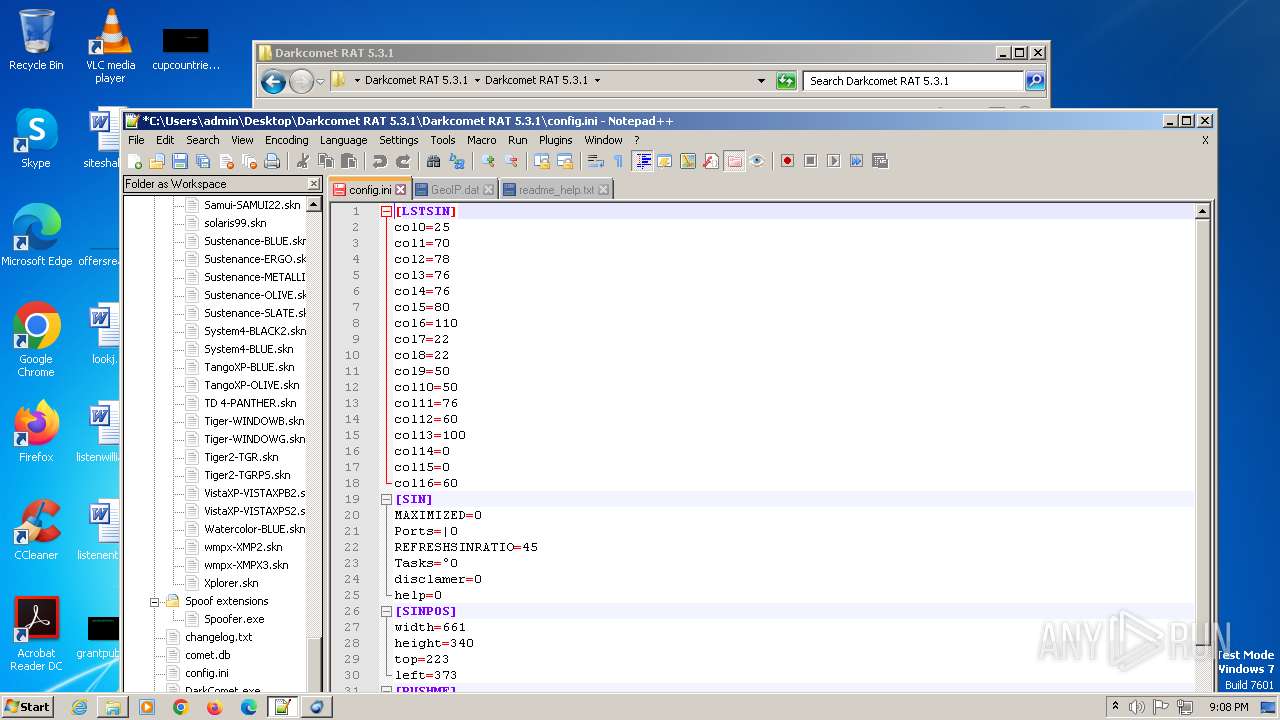Play back the recorded macro
The width and height of the screenshot is (1280, 720).
pos(834,161)
